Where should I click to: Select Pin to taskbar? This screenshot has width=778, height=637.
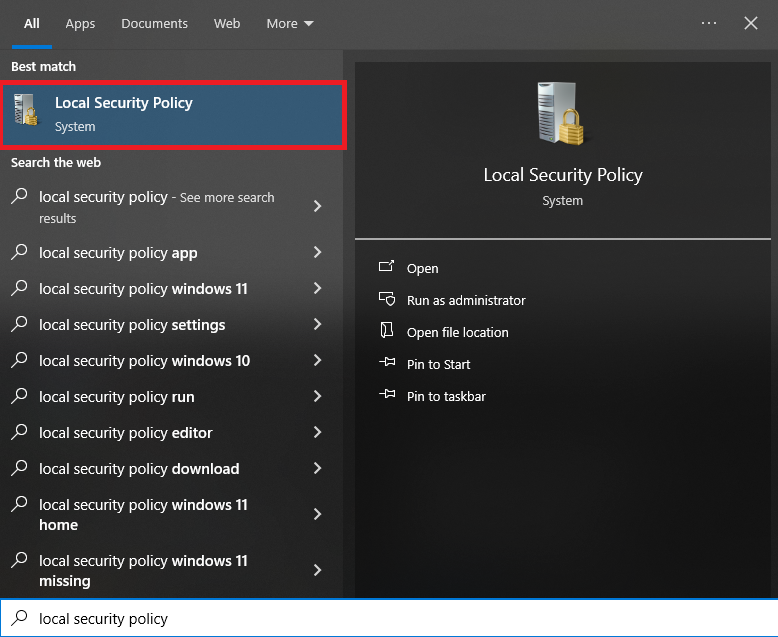coord(446,396)
